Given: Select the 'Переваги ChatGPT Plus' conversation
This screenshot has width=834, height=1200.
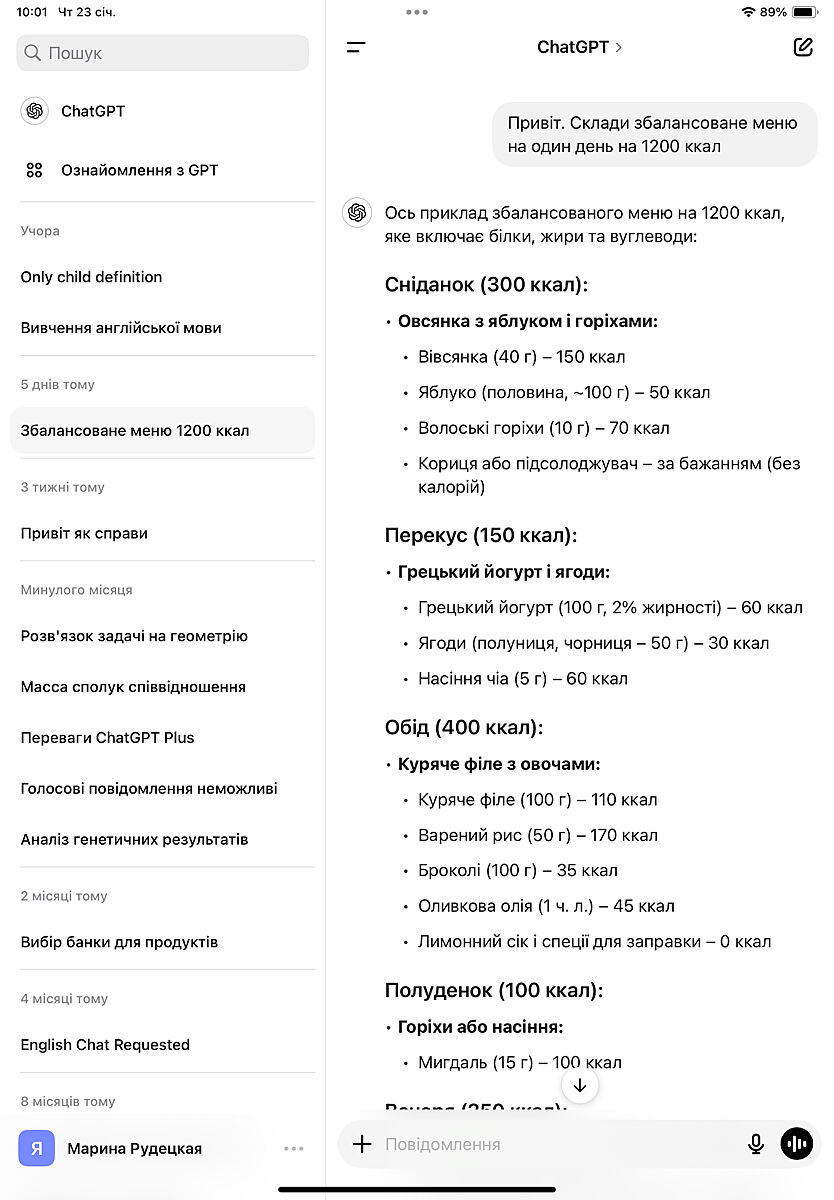Looking at the screenshot, I should click(108, 738).
